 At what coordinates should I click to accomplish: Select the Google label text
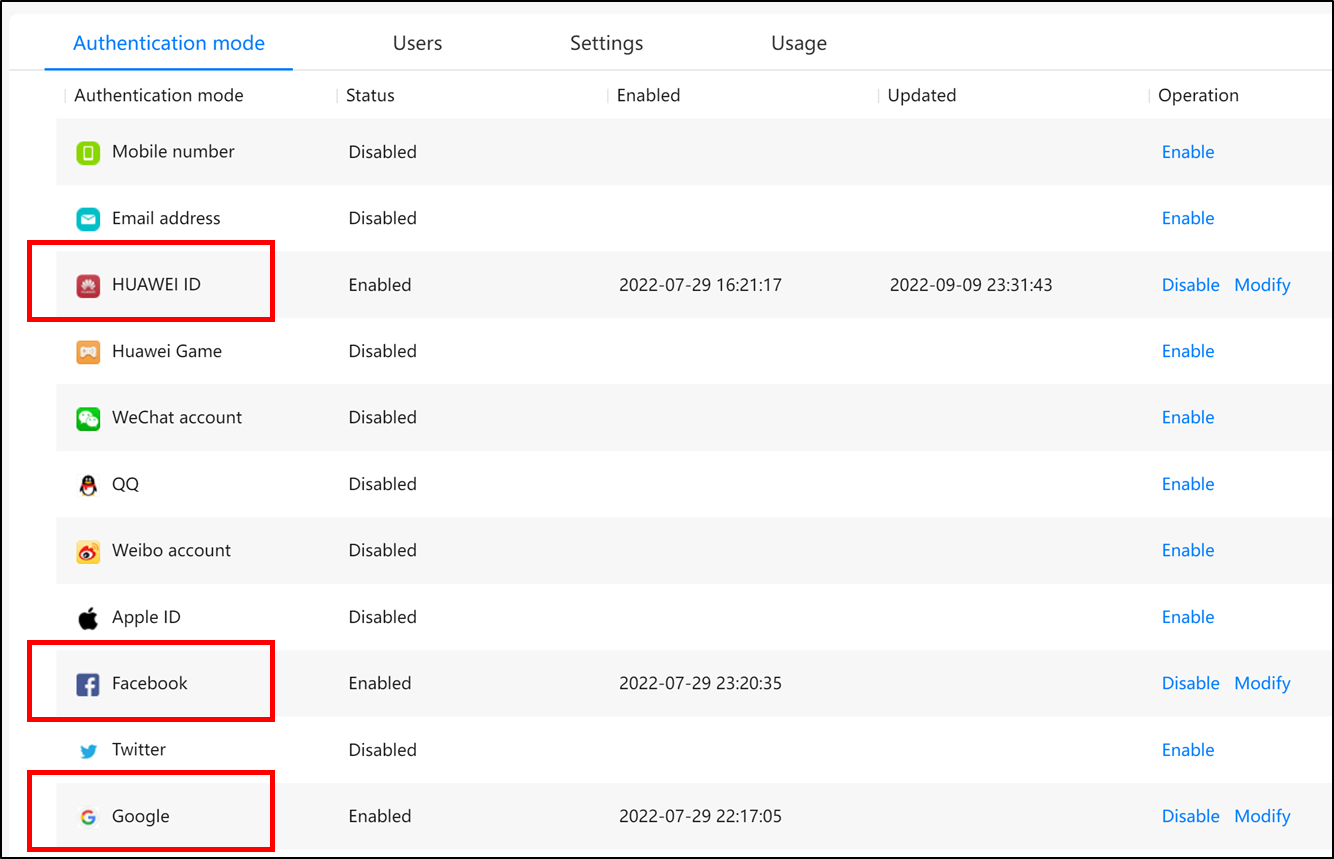pos(141,817)
